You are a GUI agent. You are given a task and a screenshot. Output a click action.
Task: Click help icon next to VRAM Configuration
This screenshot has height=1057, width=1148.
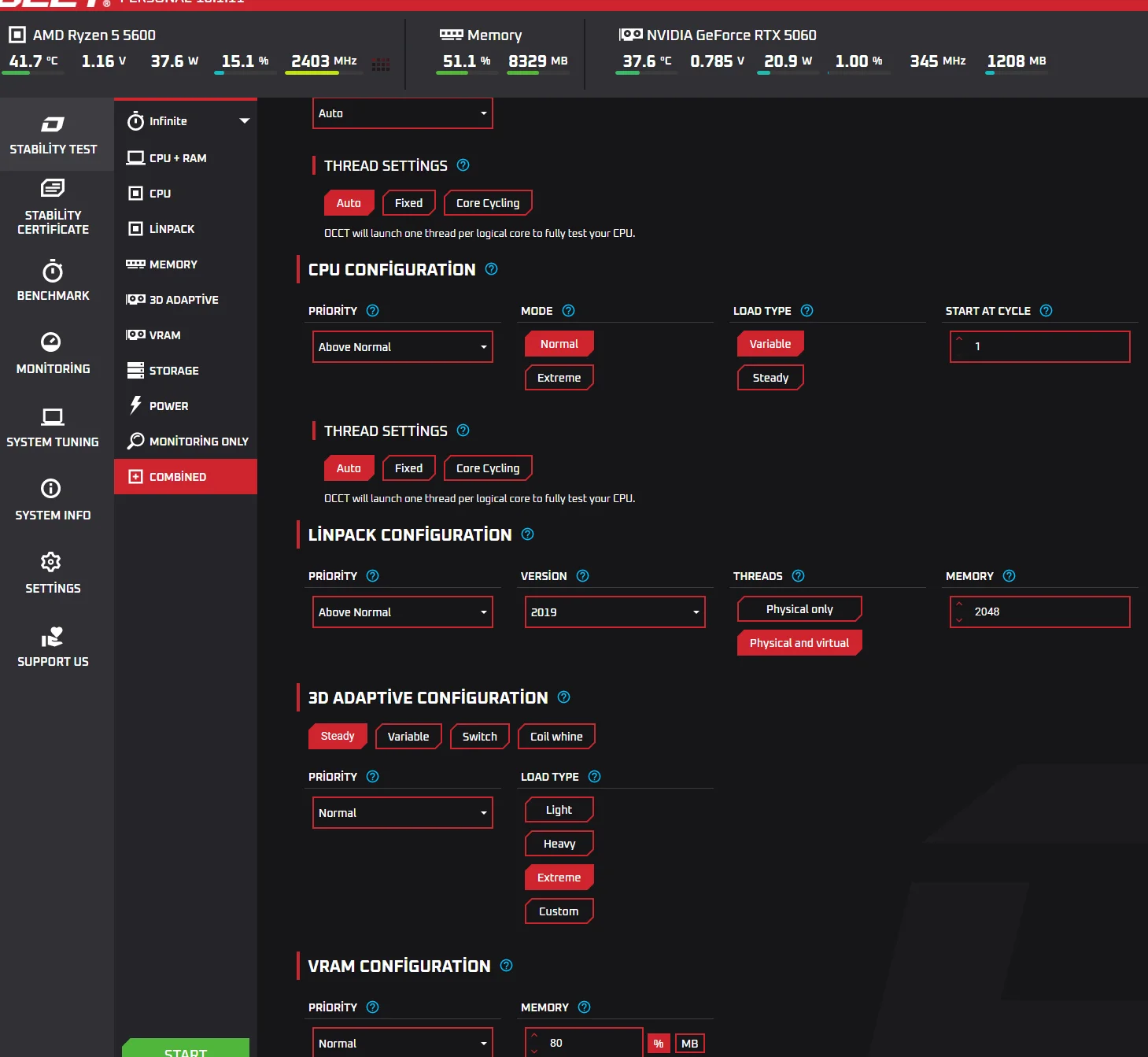coord(507,966)
